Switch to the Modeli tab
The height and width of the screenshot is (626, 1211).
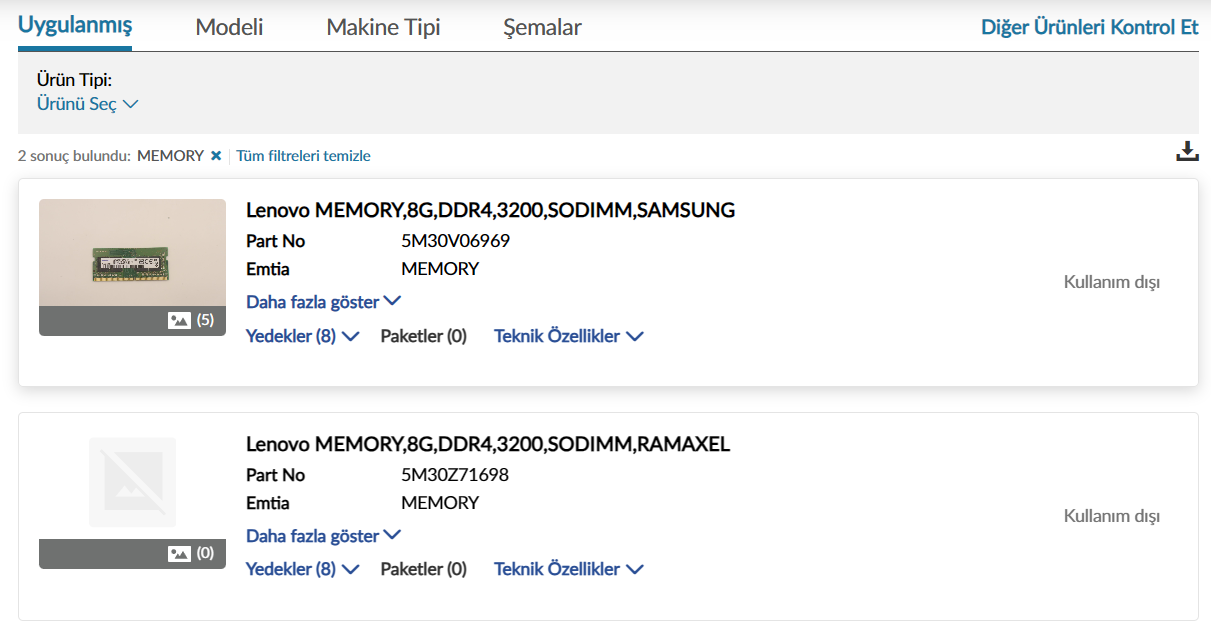tap(229, 27)
